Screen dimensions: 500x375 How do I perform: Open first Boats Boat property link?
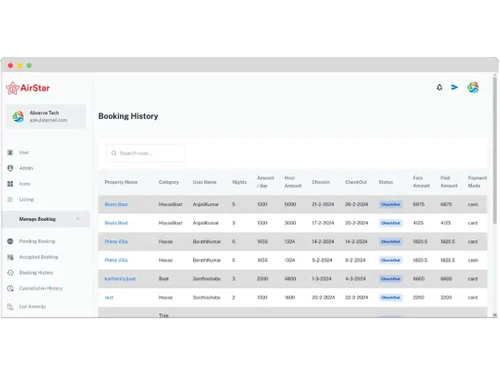click(x=116, y=204)
